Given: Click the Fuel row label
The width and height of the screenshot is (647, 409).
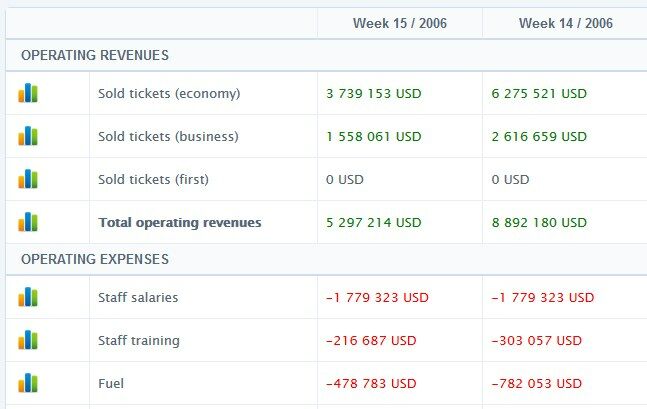Looking at the screenshot, I should pyautogui.click(x=111, y=384).
